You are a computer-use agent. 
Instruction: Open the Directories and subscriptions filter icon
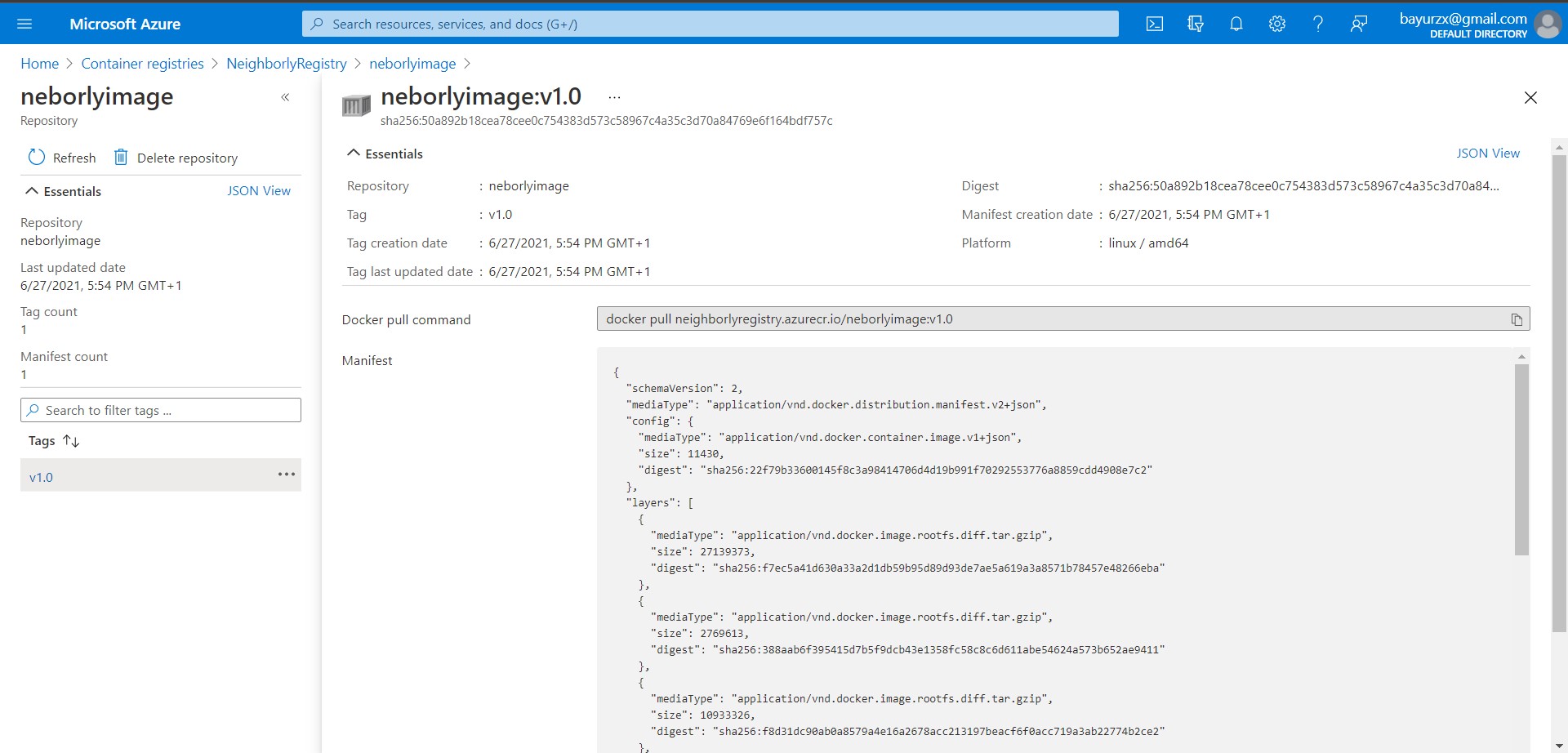click(1196, 24)
